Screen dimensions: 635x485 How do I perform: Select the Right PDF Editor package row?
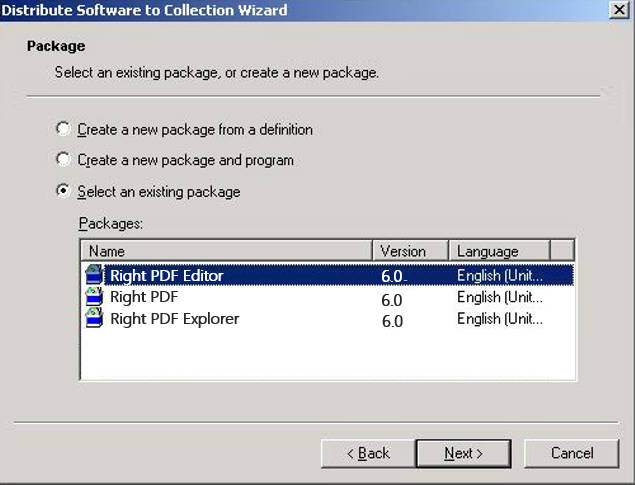[329, 275]
